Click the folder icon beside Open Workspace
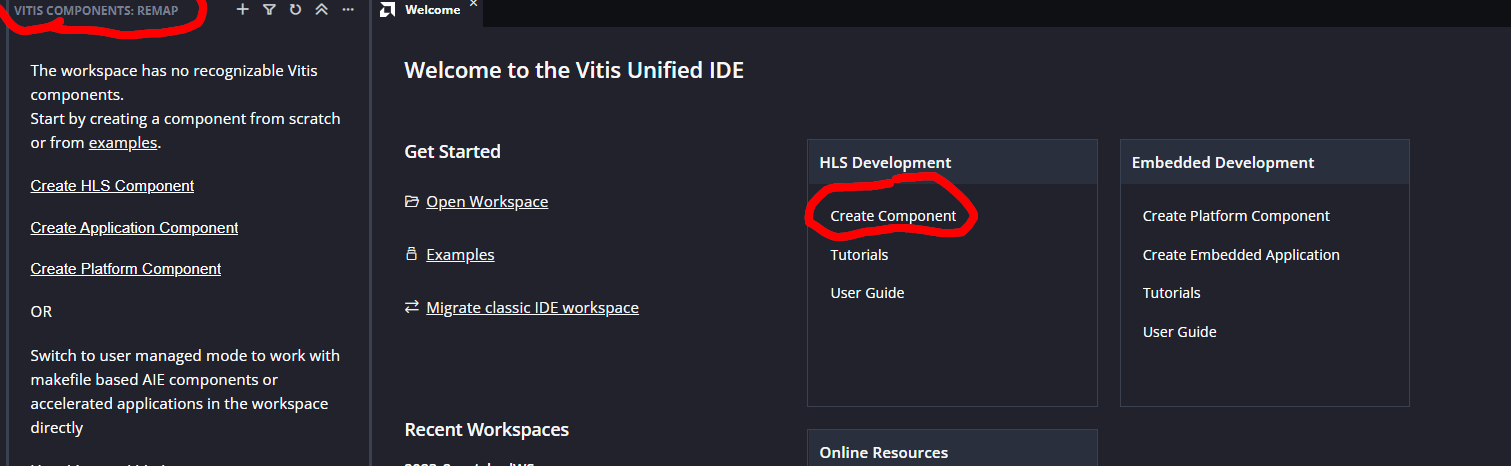 pos(411,202)
